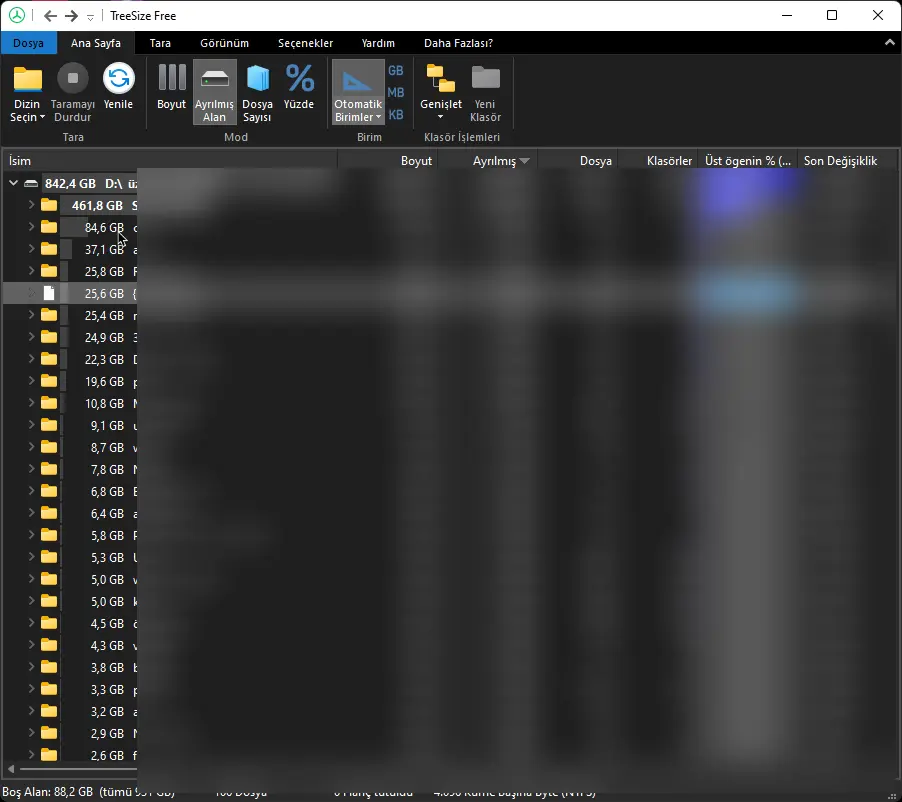
Task: Stop scan with Taramayı Durdur
Action: click(x=72, y=93)
